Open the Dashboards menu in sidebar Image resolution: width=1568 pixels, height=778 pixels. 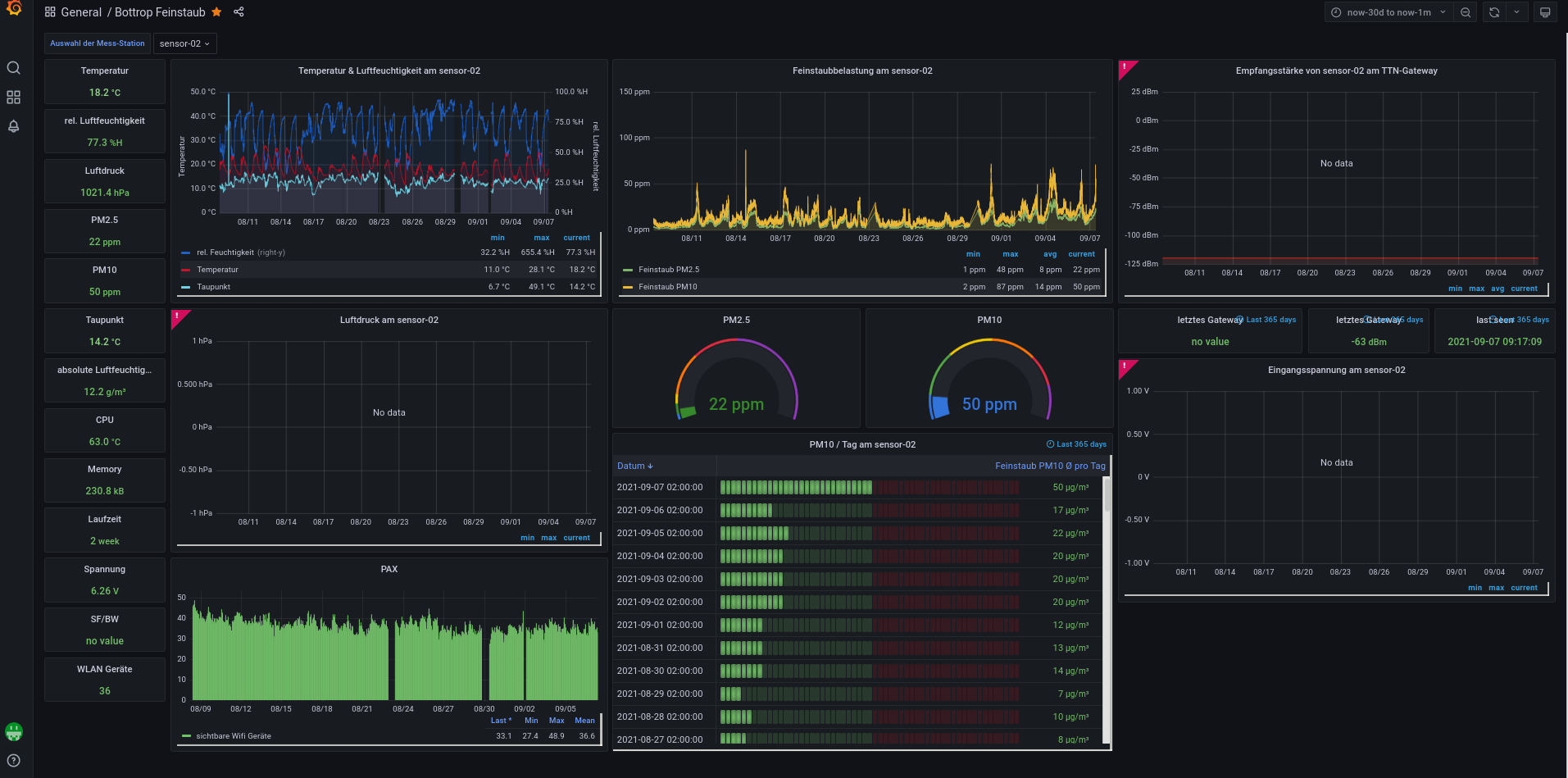tap(14, 98)
